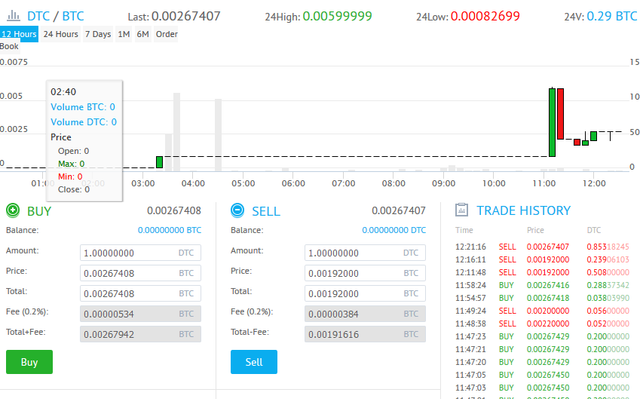Click the 11:47:05 trade timestamp
Screen dimensions: 640x399
[x=471, y=375]
